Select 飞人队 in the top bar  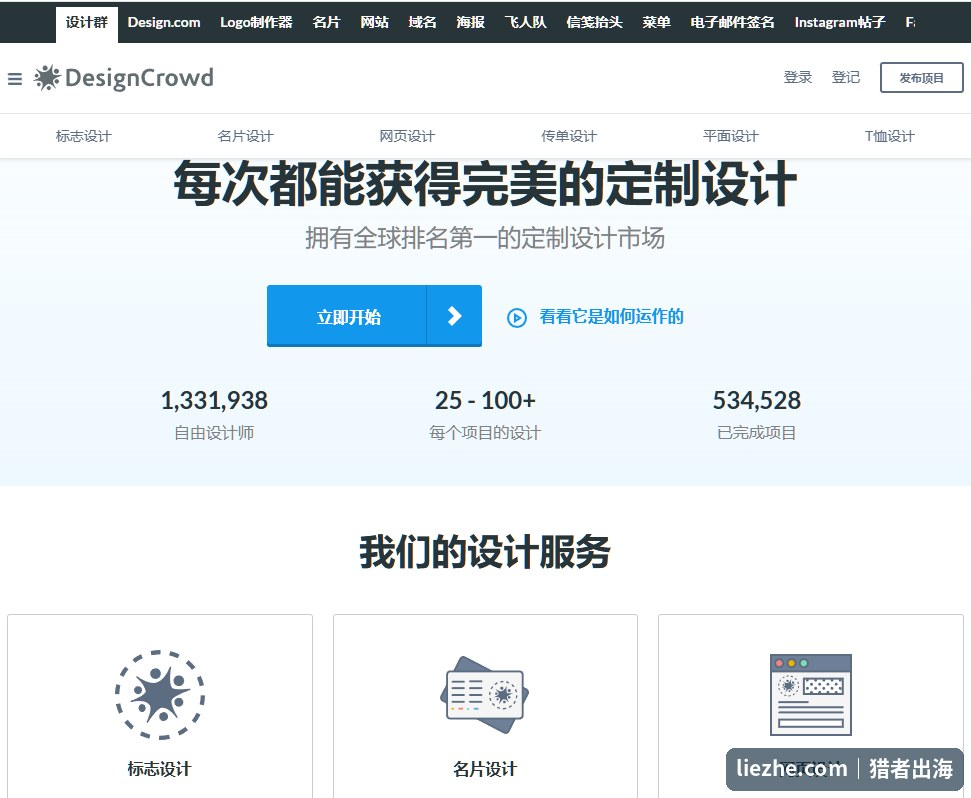click(526, 22)
